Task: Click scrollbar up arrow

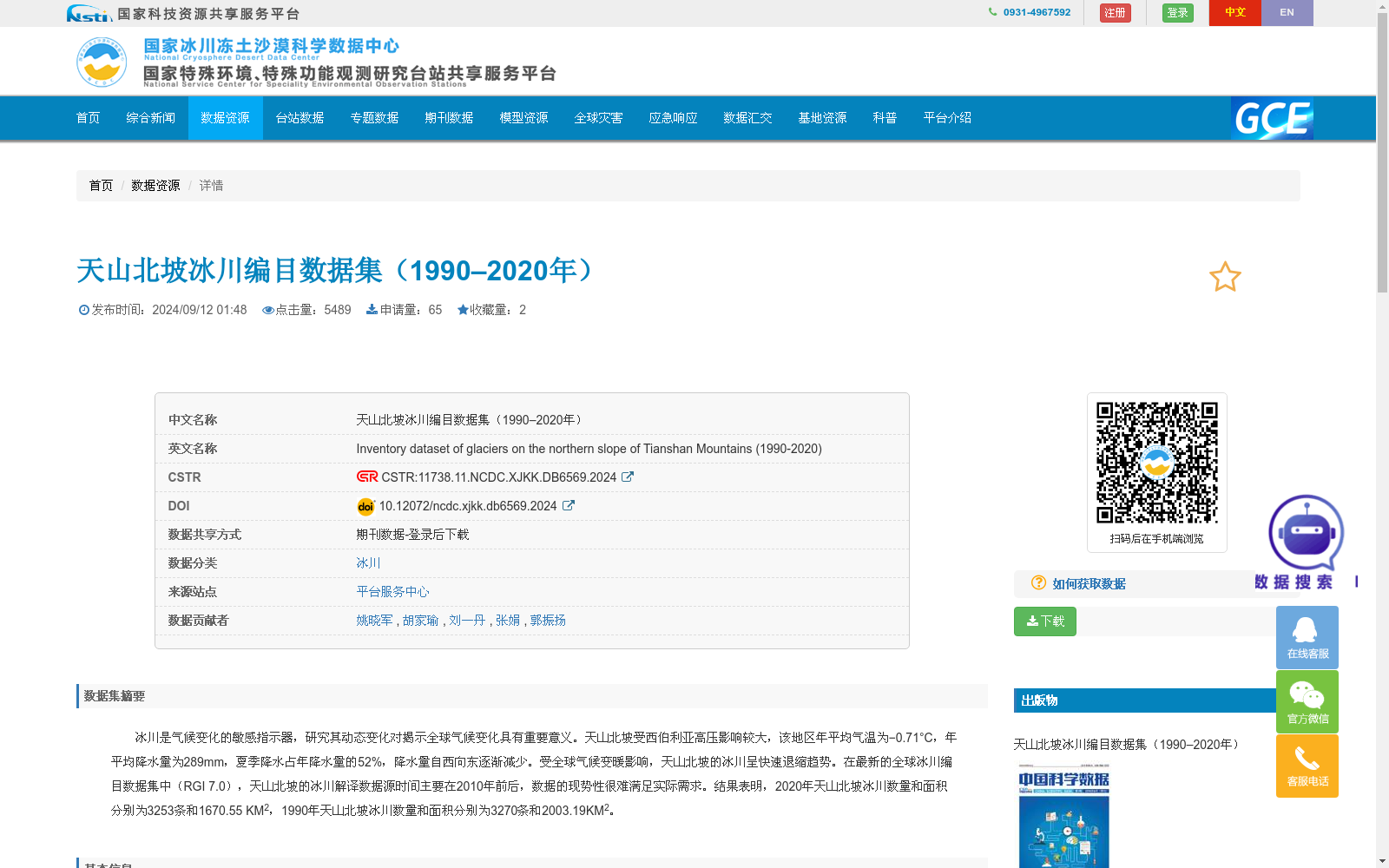Action: (x=1382, y=6)
